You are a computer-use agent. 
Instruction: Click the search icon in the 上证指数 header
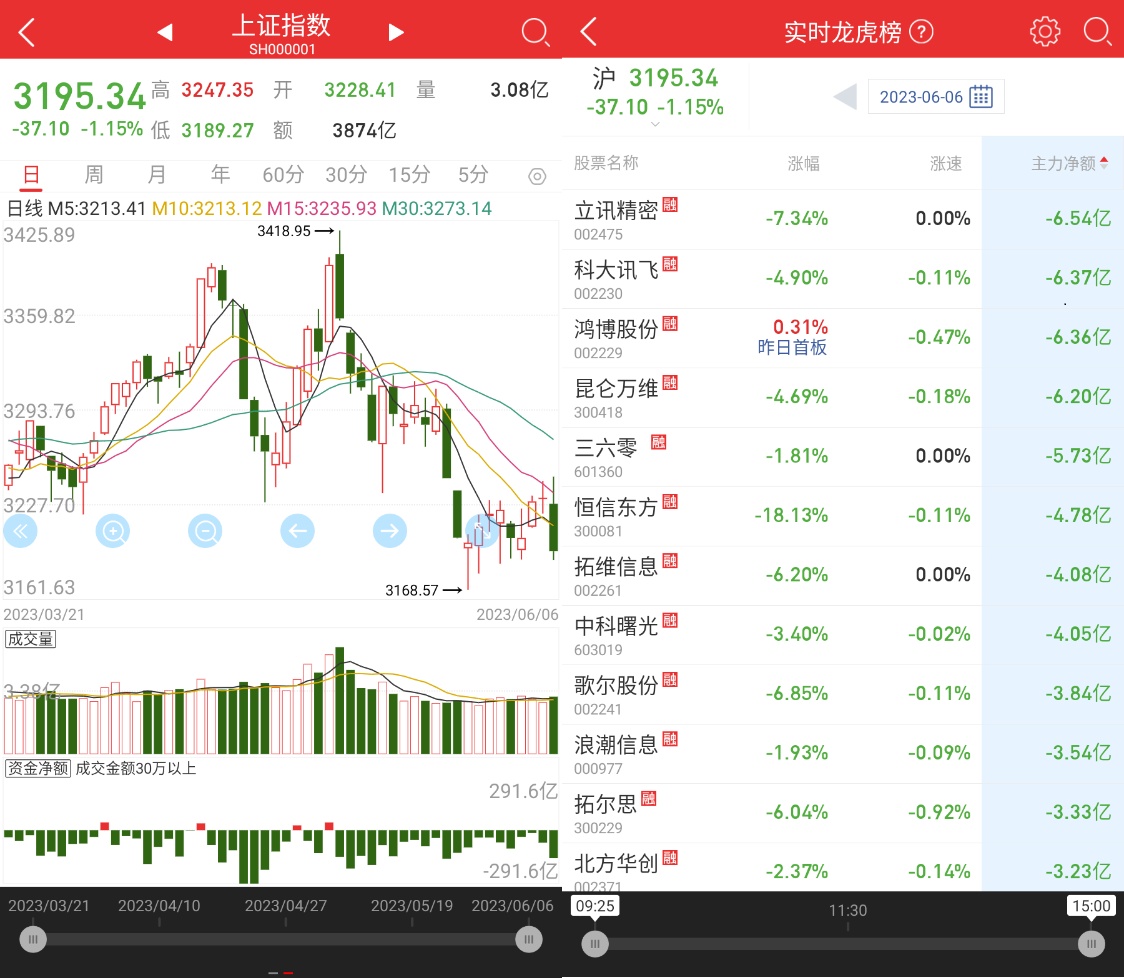[536, 32]
